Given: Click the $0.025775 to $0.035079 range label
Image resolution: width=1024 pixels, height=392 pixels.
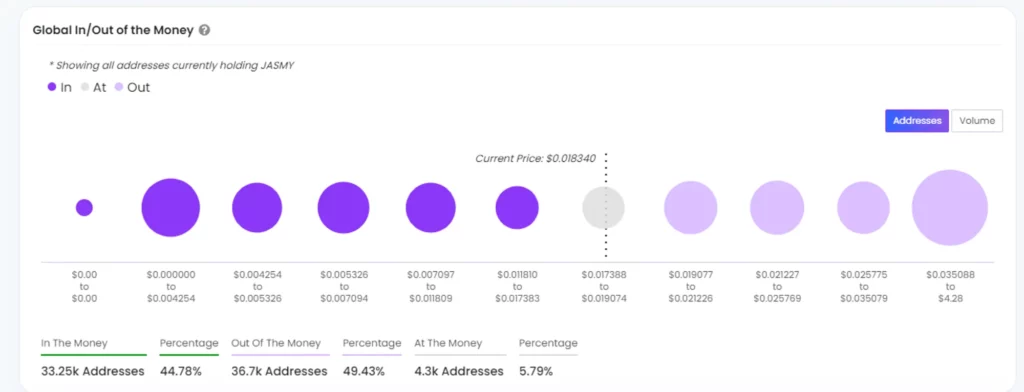Looking at the screenshot, I should coord(863,287).
